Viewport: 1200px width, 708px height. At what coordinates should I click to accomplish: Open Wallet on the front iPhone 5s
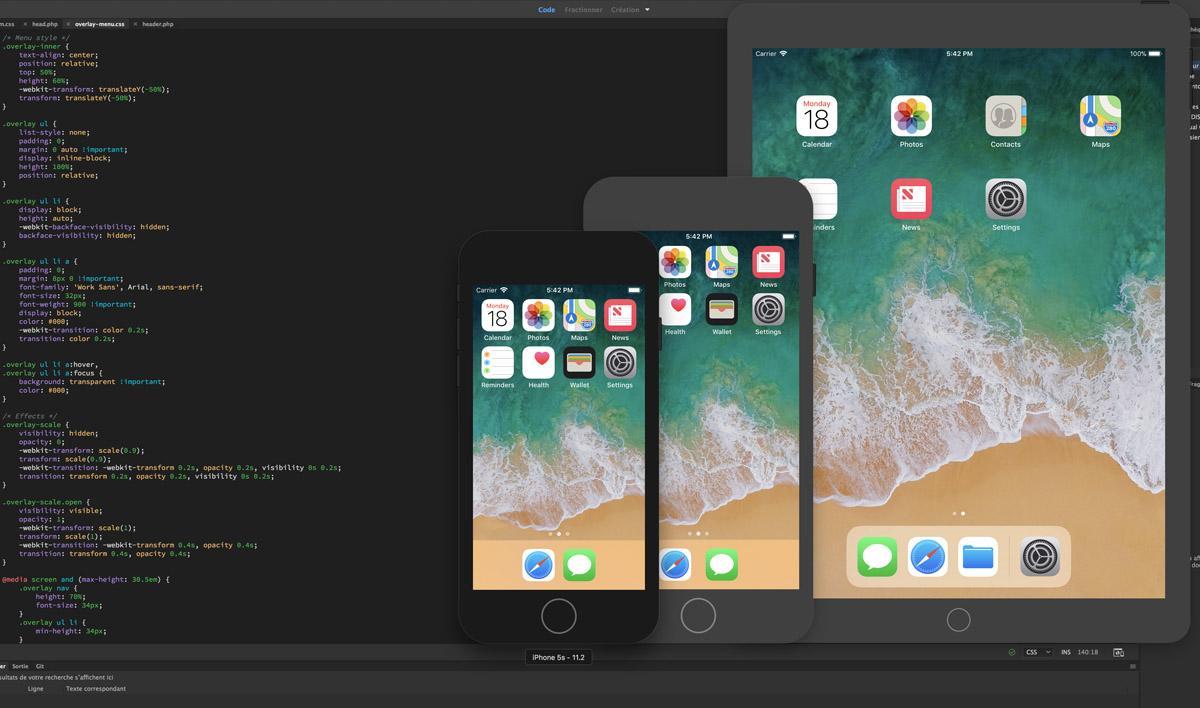(x=579, y=362)
